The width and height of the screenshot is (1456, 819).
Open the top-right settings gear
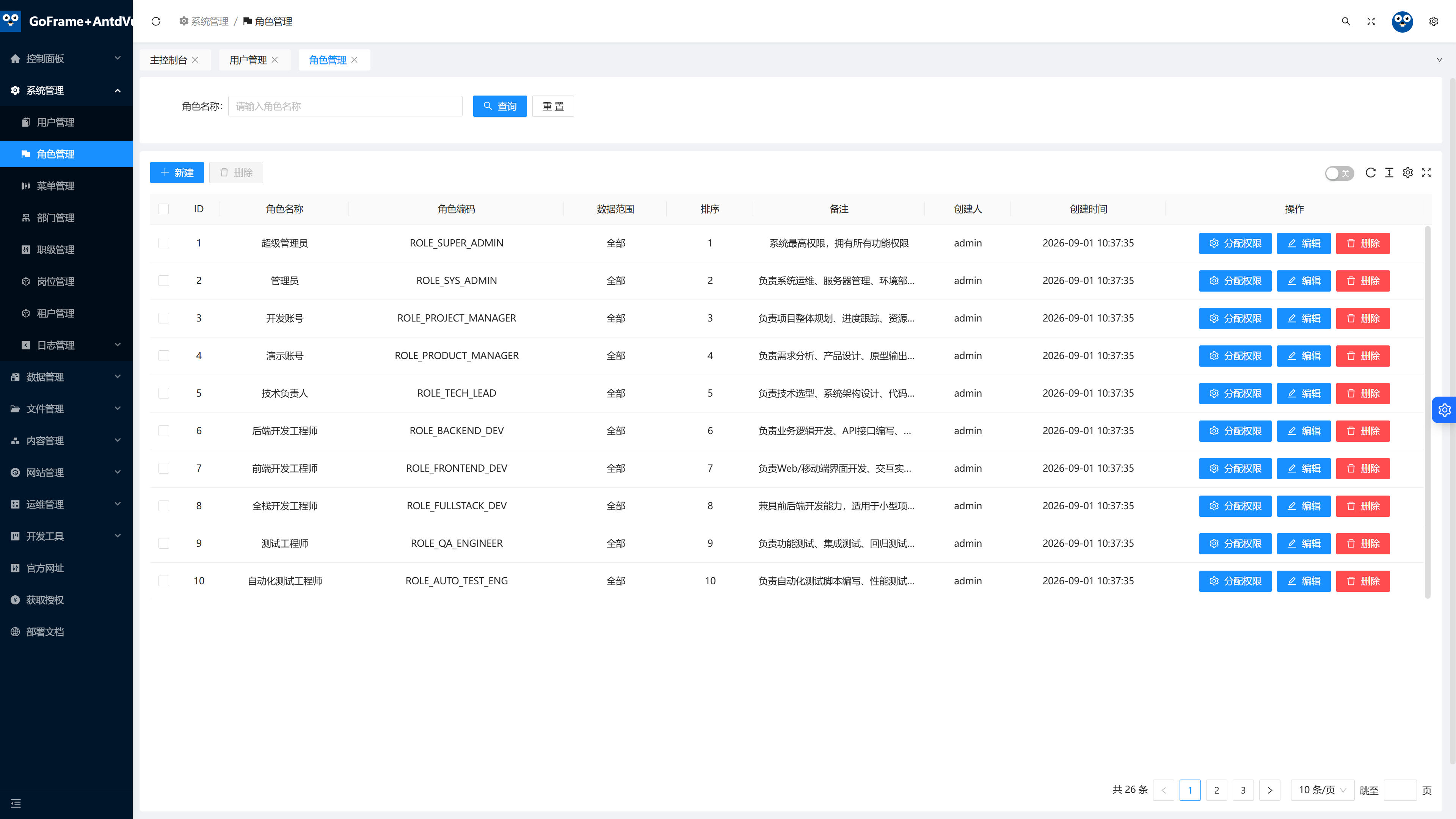pyautogui.click(x=1433, y=22)
